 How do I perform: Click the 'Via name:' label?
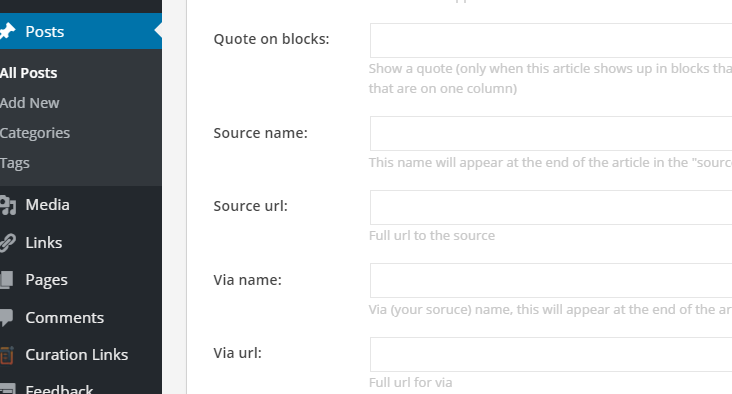(247, 280)
